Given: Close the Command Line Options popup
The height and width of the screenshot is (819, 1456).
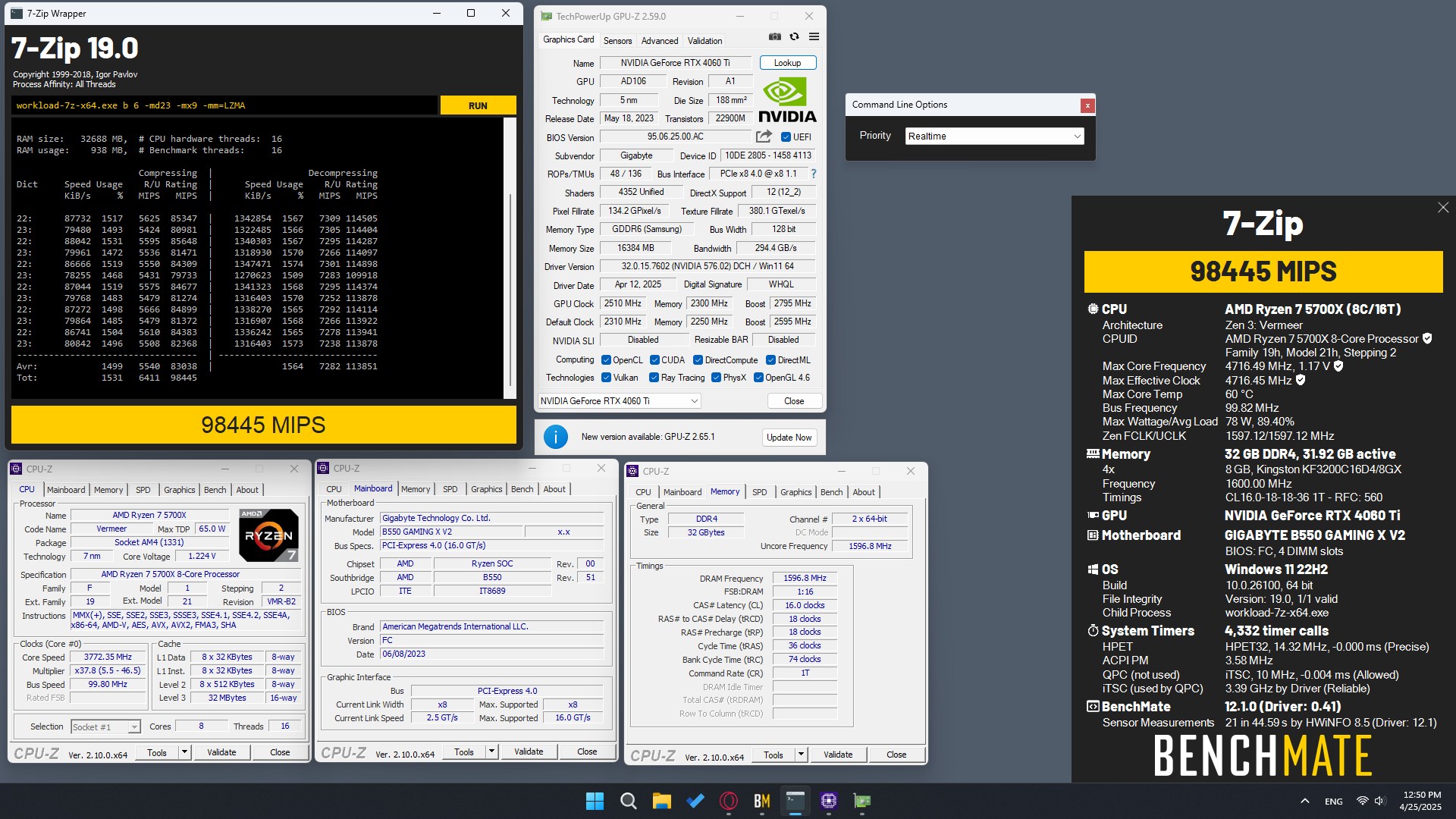Looking at the screenshot, I should [x=1087, y=105].
